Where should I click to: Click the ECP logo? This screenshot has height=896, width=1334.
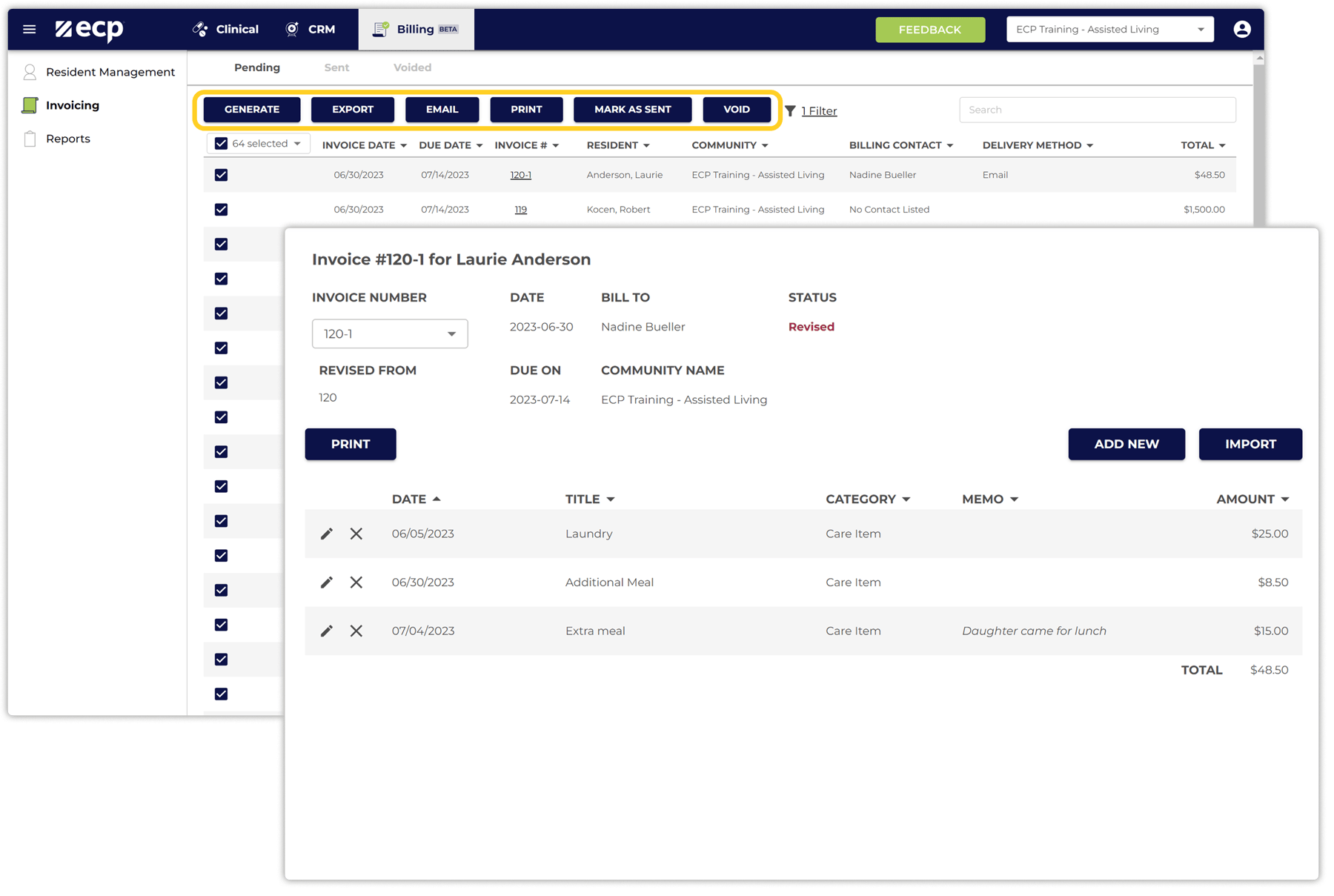[89, 30]
